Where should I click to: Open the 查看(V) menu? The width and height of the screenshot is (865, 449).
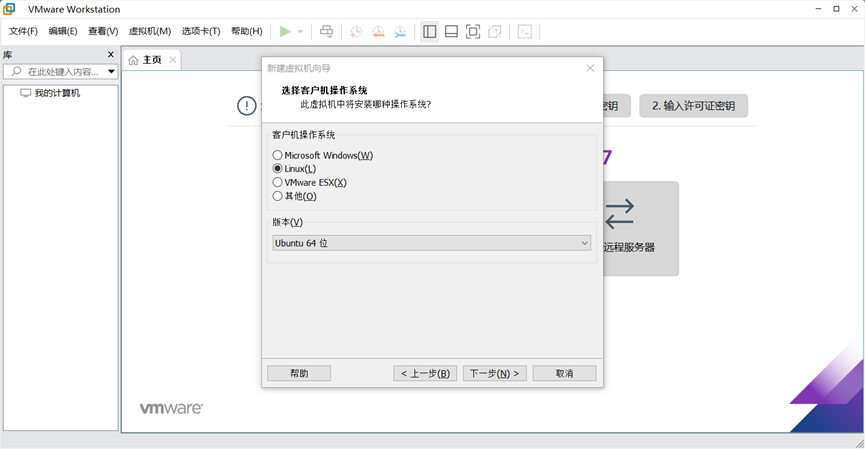(103, 31)
